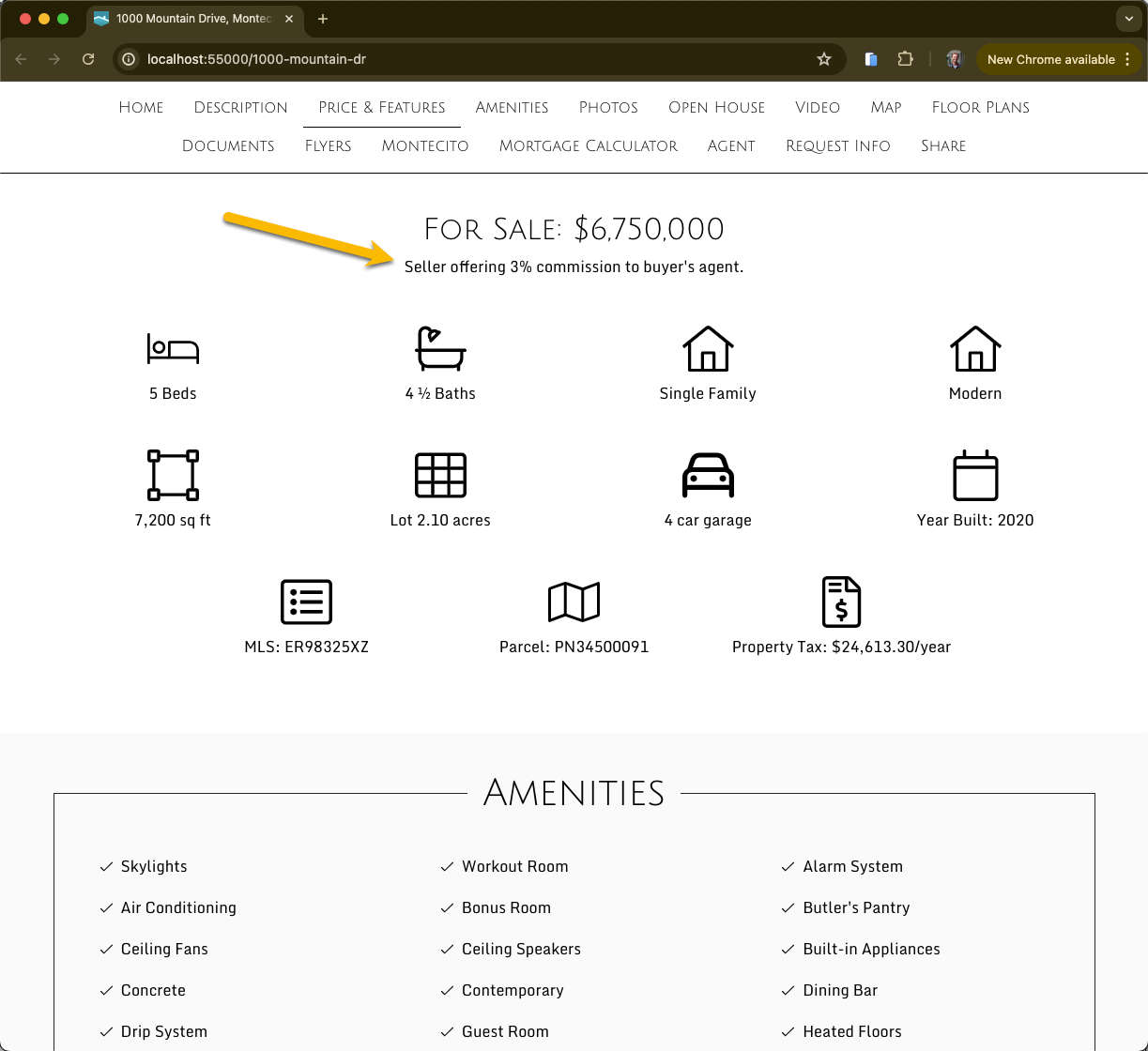Screen dimensions: 1148x1051
Task: Click the Ceiling Fans amenity
Action: 164,949
